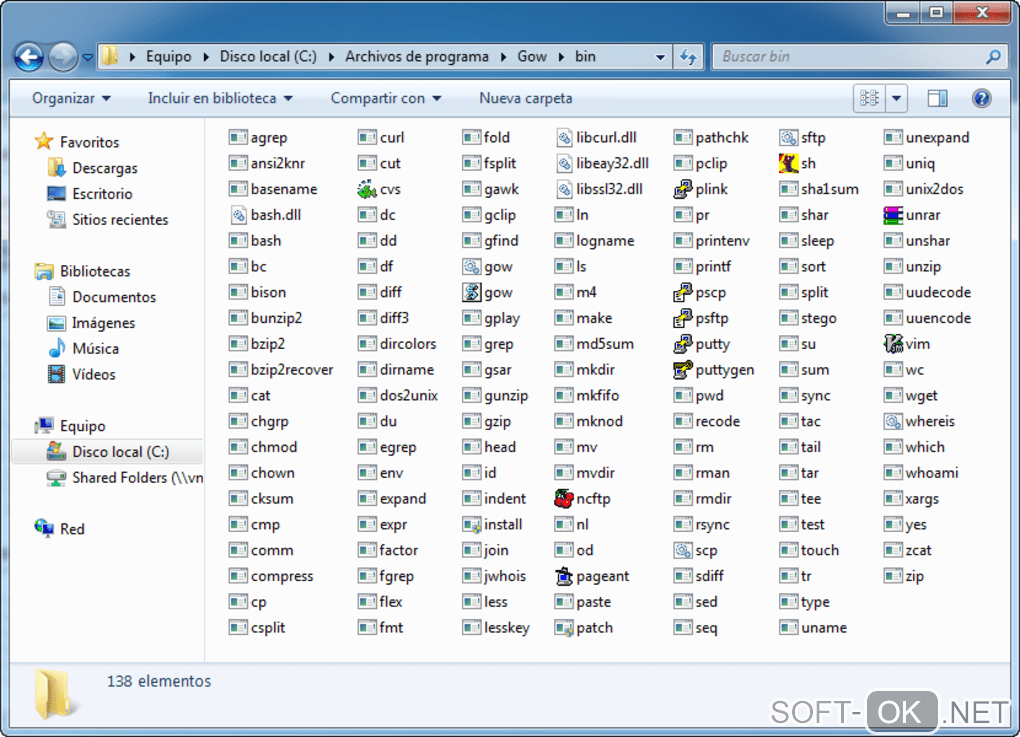The image size is (1020, 737).
Task: Select Documentos library
Action: [x=114, y=297]
